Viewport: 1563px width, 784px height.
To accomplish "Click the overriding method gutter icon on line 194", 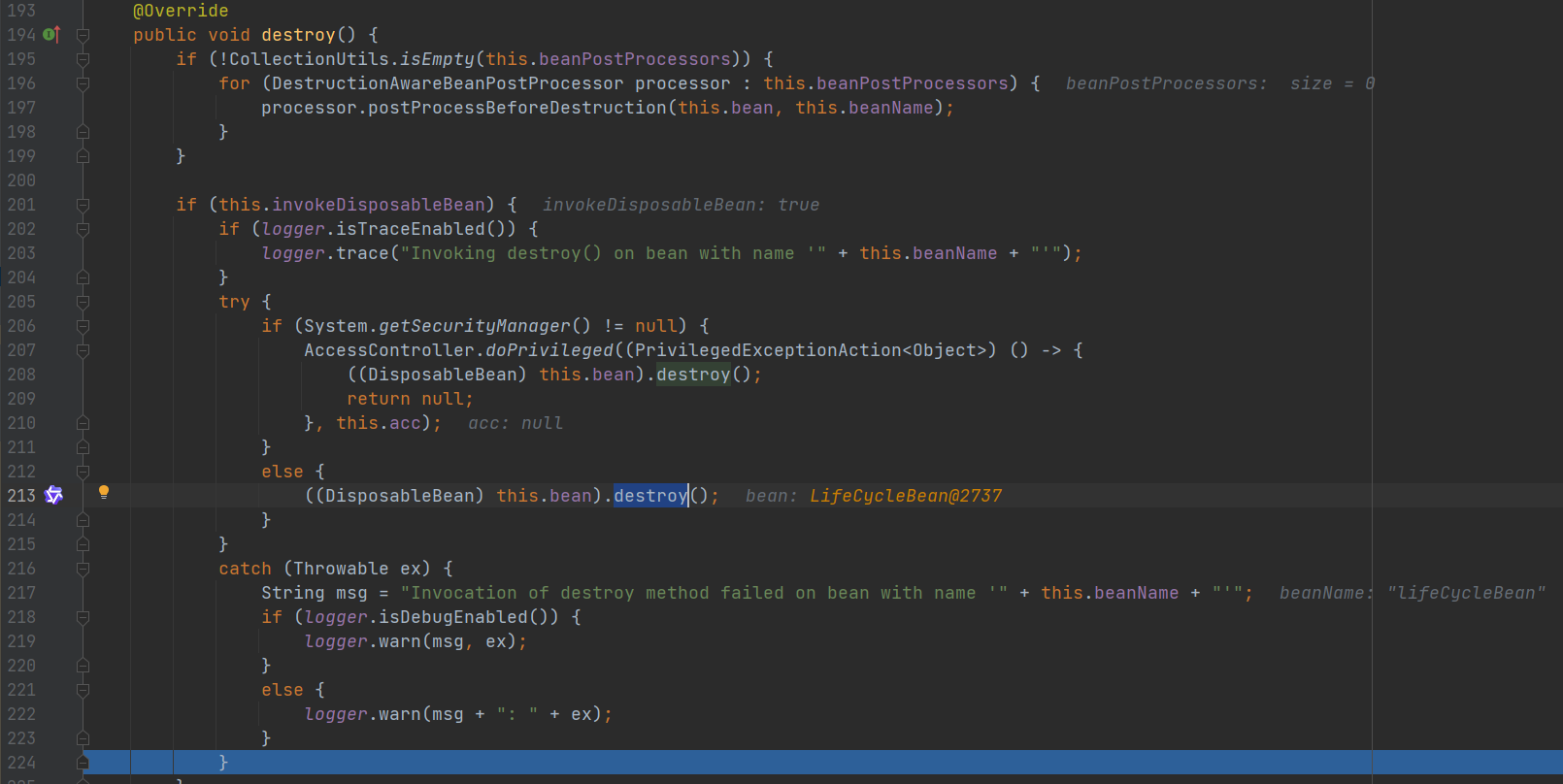I will [x=51, y=35].
